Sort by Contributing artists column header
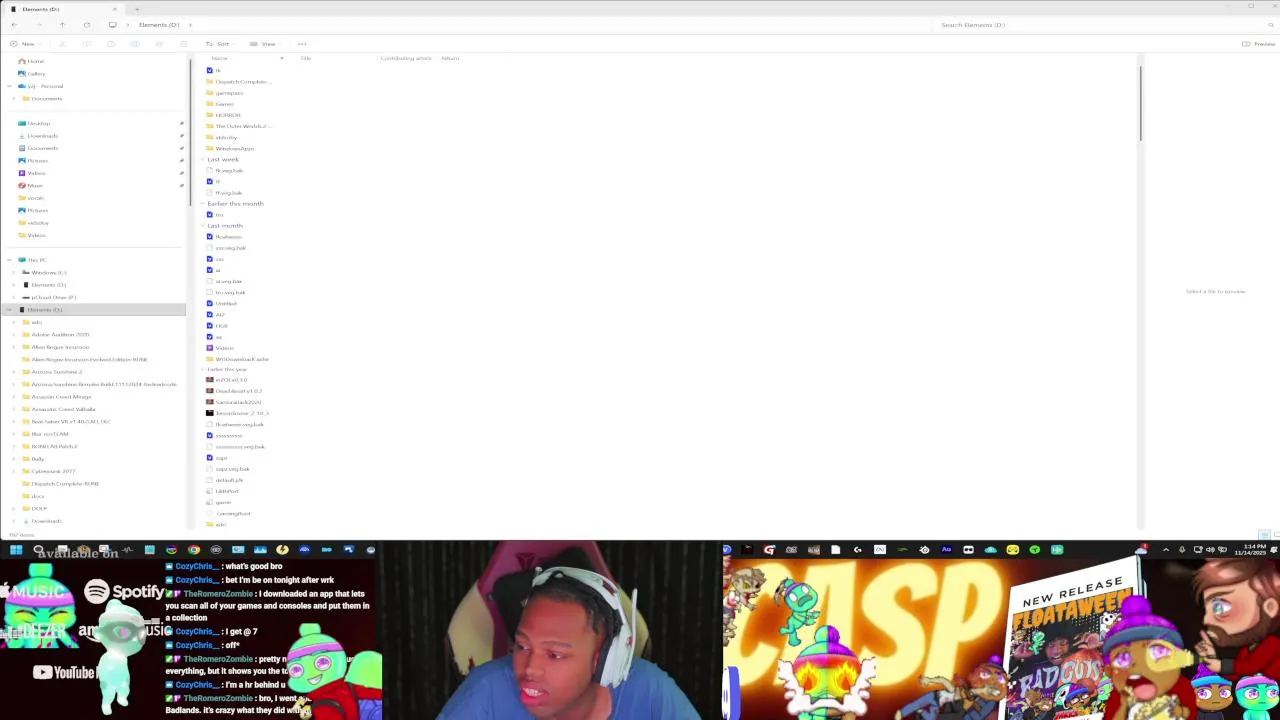 point(405,58)
